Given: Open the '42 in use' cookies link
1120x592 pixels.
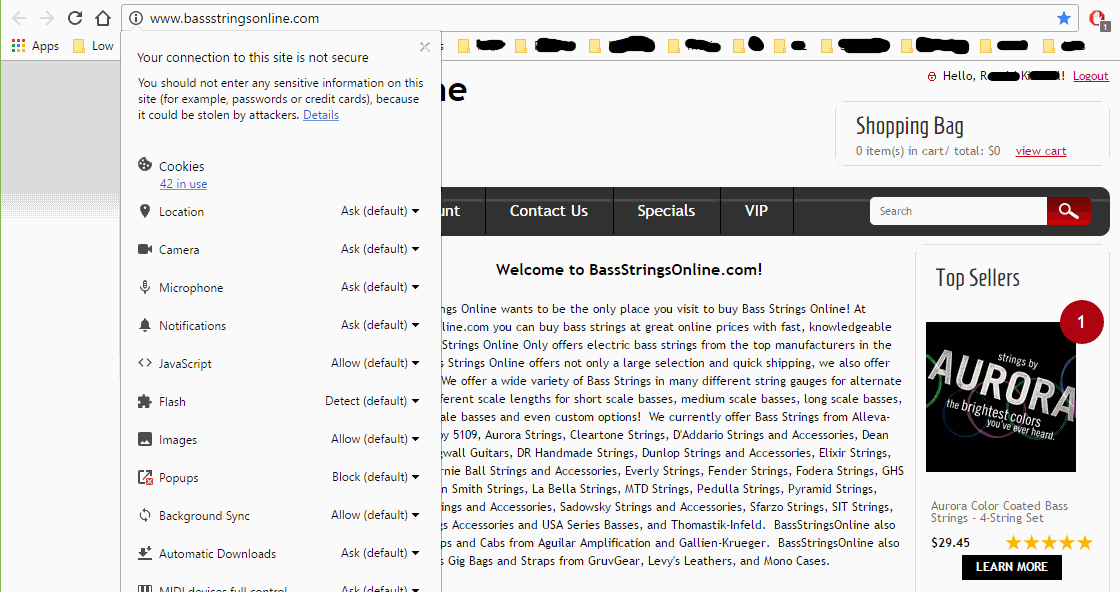Looking at the screenshot, I should coord(184,184).
